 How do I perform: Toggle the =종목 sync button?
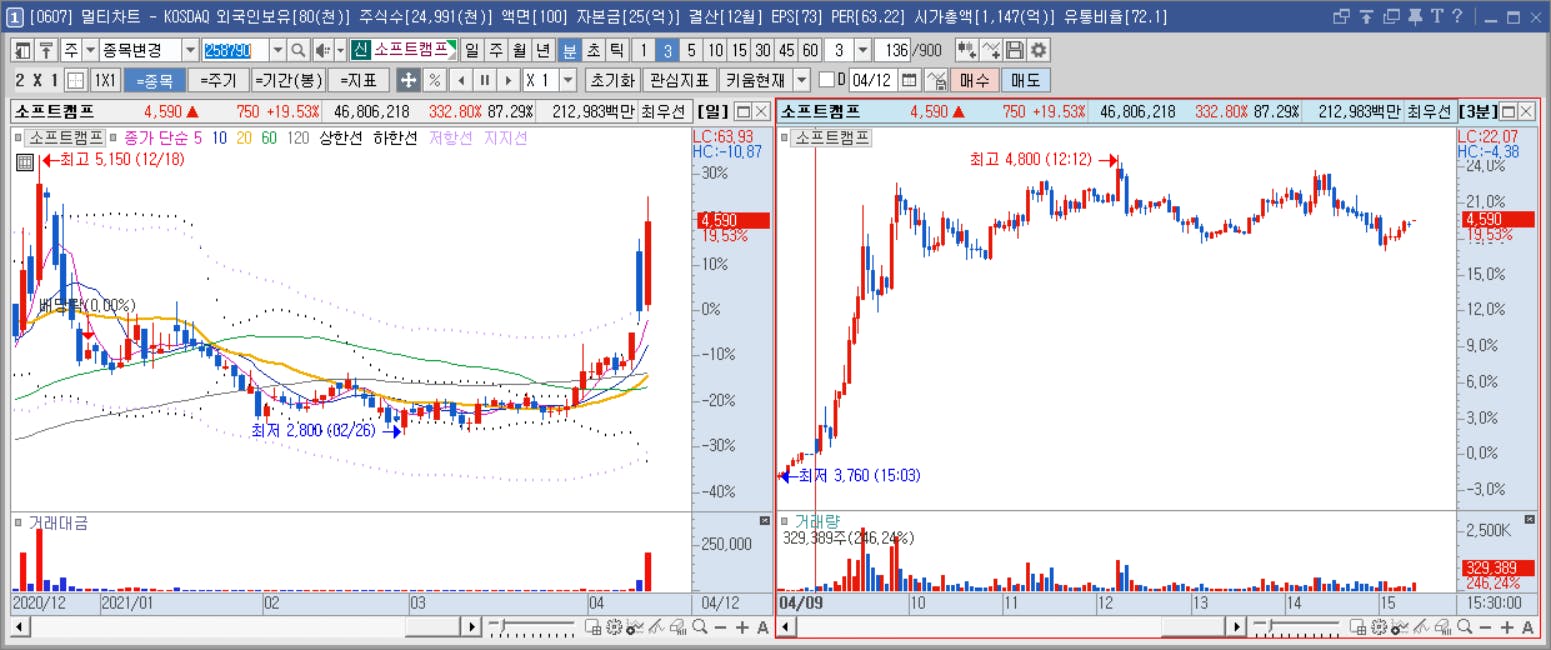(154, 80)
